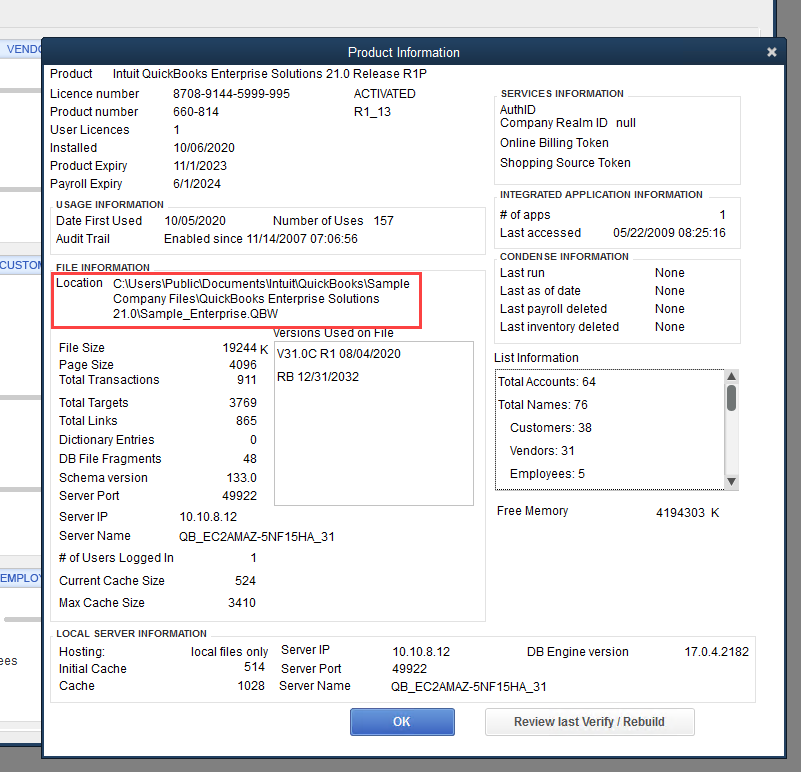Click Max Cache Size value 3410
This screenshot has height=772, width=801.
(242, 603)
